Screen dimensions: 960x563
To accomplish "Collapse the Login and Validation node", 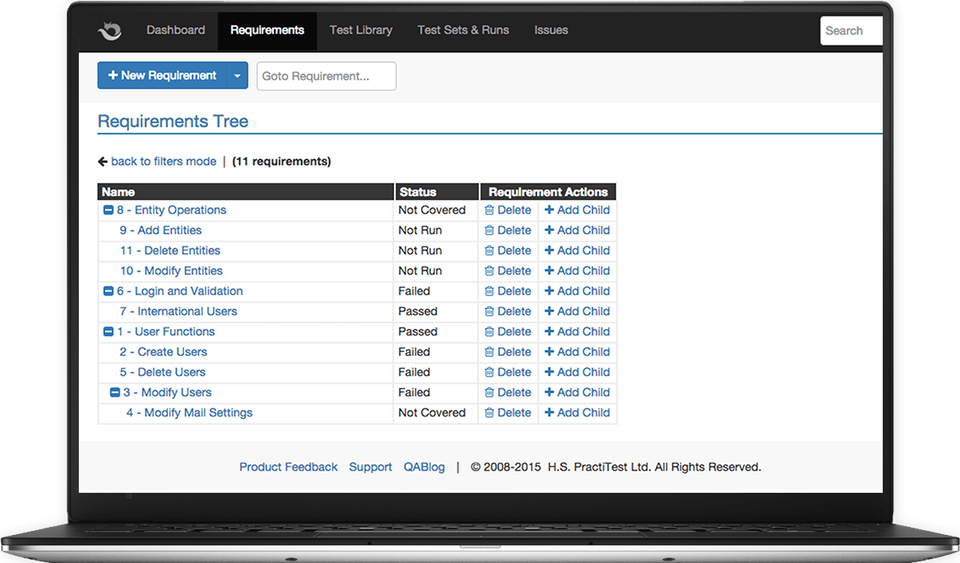I will pos(108,292).
